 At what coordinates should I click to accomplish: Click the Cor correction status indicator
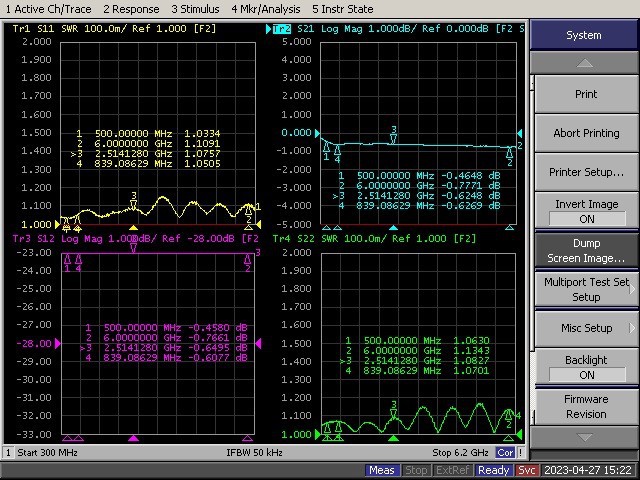tap(505, 453)
